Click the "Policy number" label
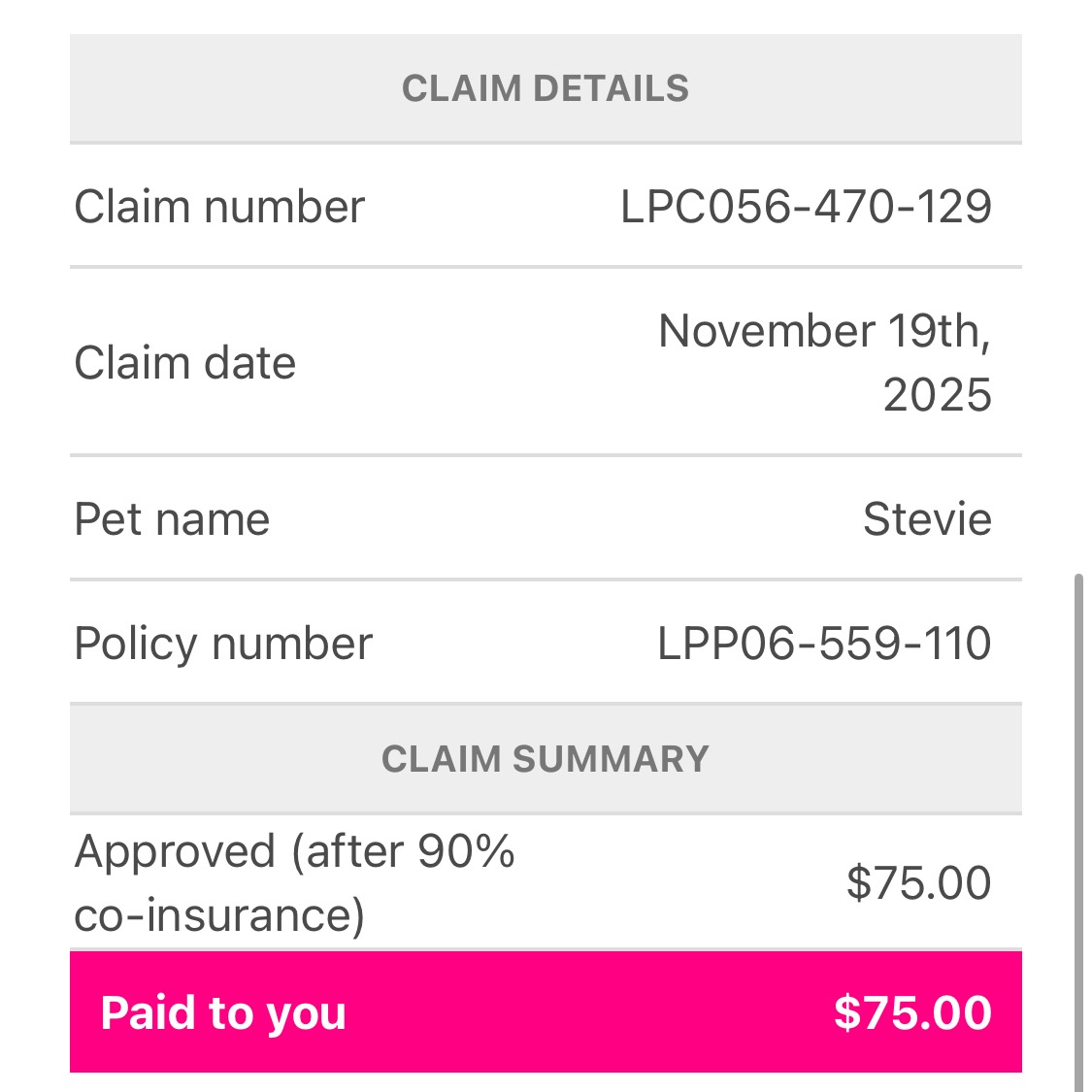Viewport: 1092px width, 1092px height. point(223,644)
